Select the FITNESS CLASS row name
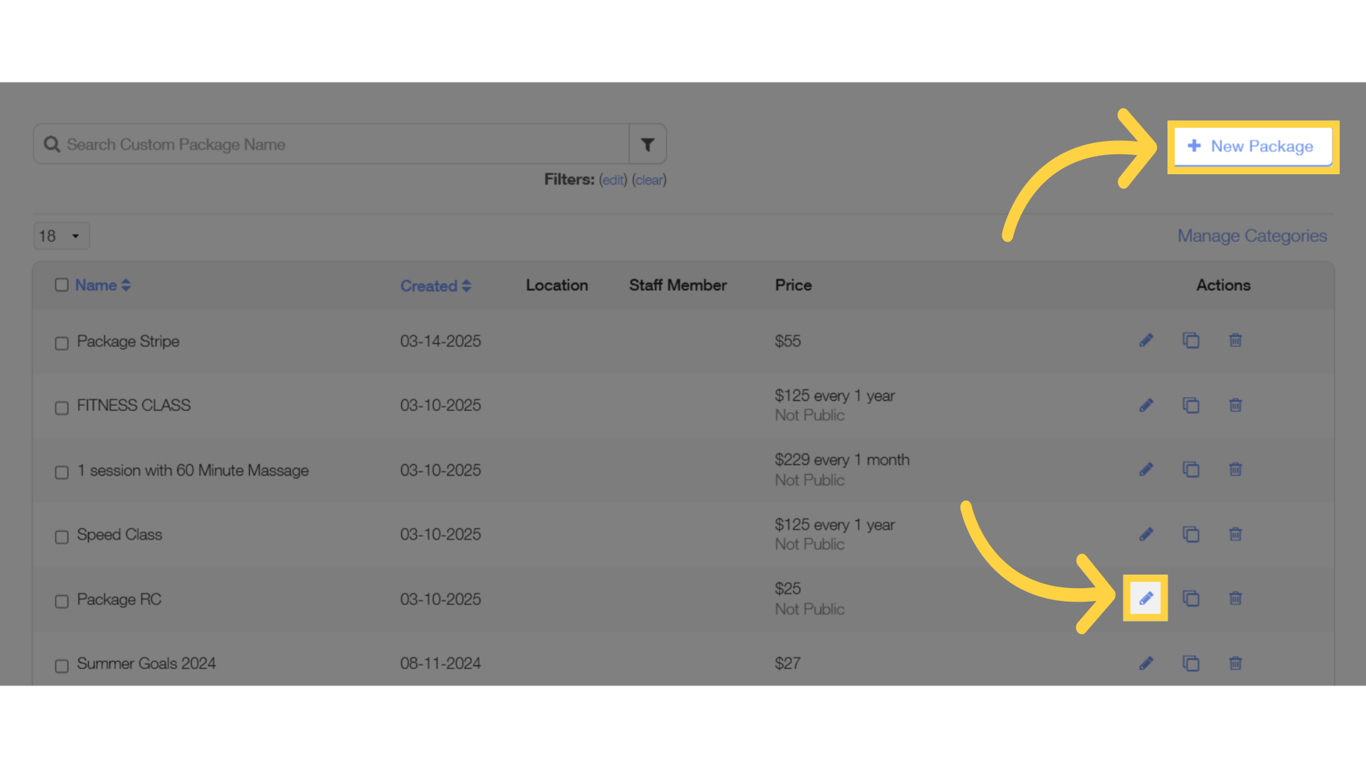 point(134,405)
